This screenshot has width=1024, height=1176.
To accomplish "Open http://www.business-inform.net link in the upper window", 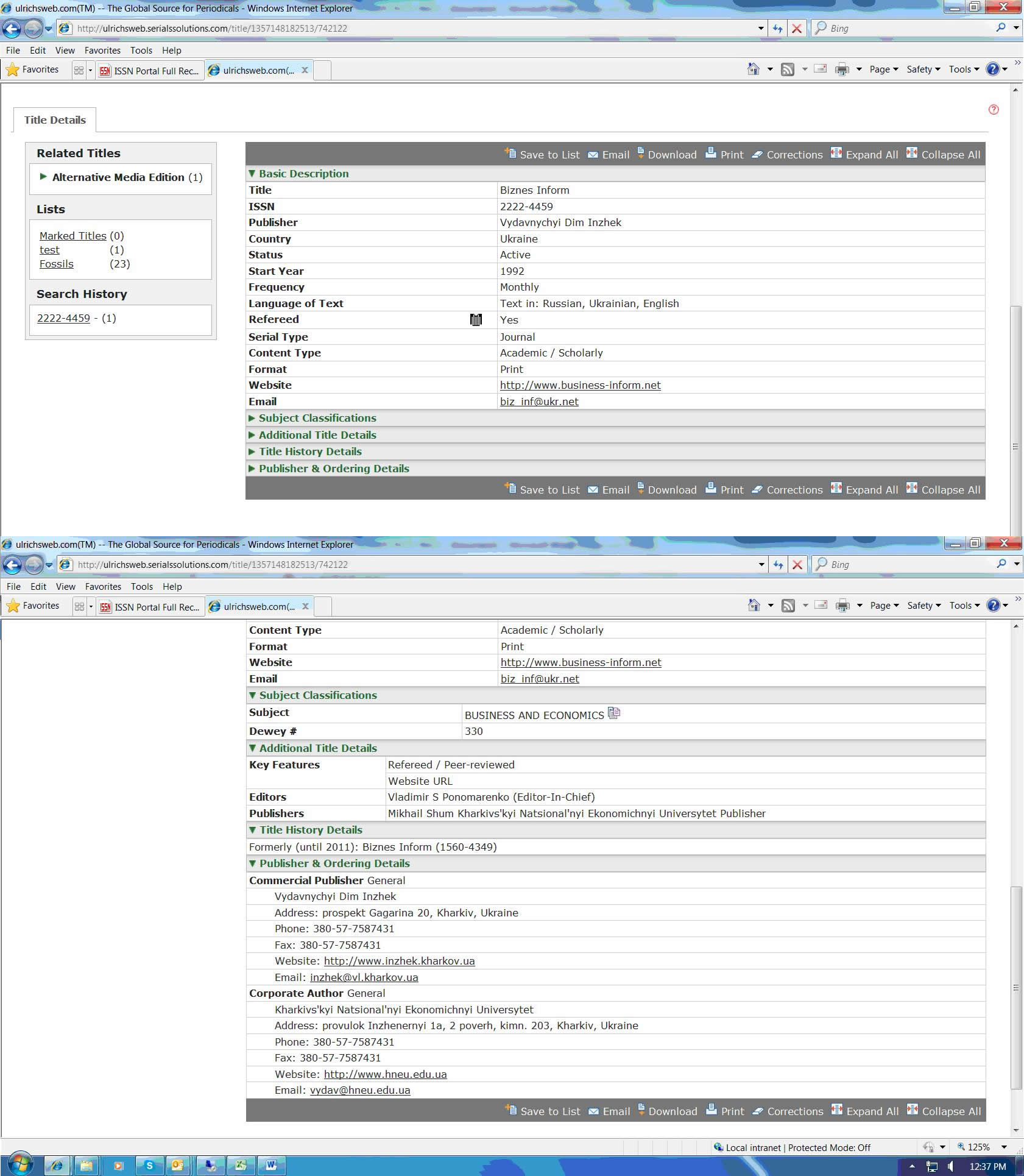I will click(x=581, y=385).
